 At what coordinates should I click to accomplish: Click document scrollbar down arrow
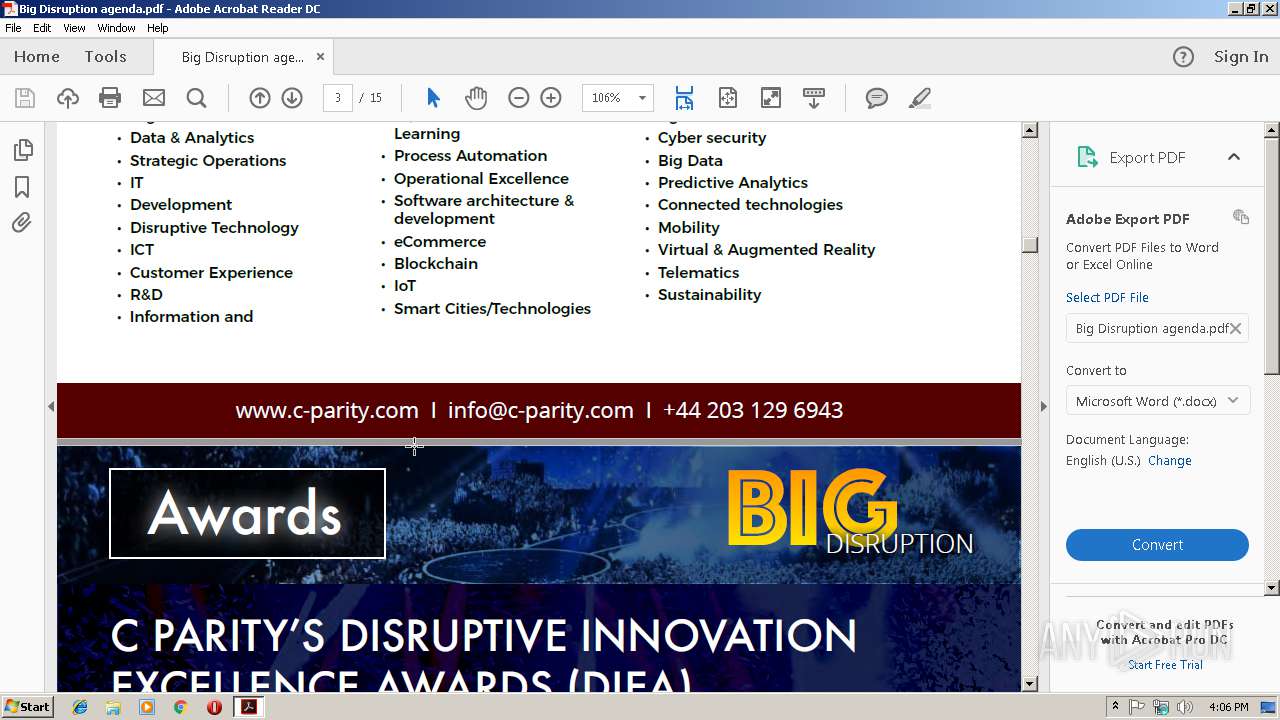click(1030, 684)
